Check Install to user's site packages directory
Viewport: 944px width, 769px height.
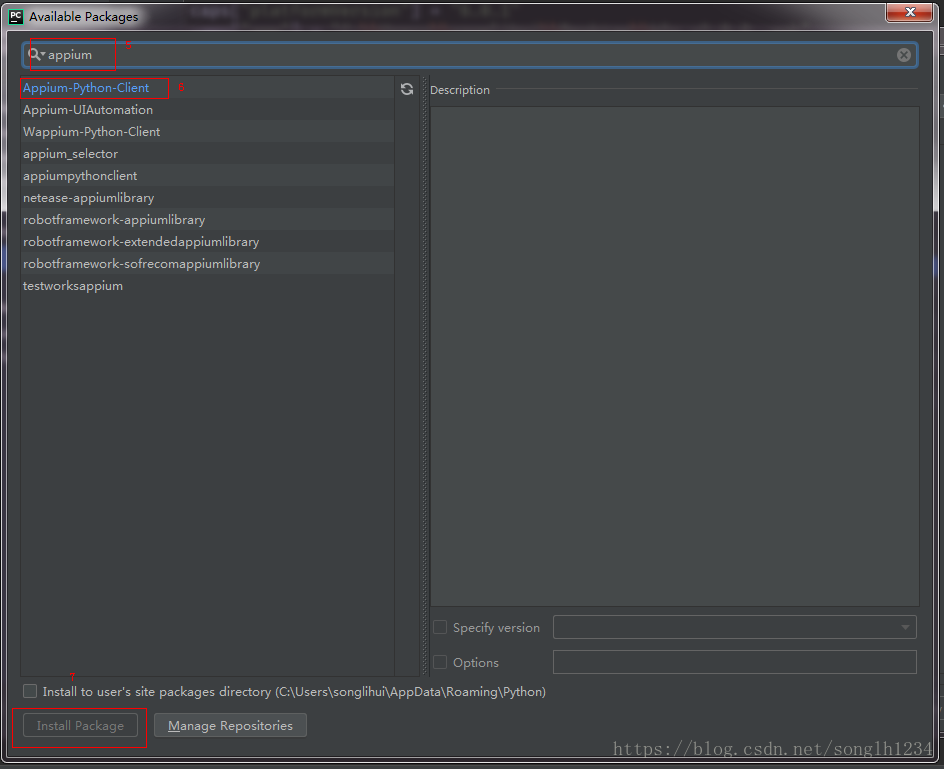point(30,691)
